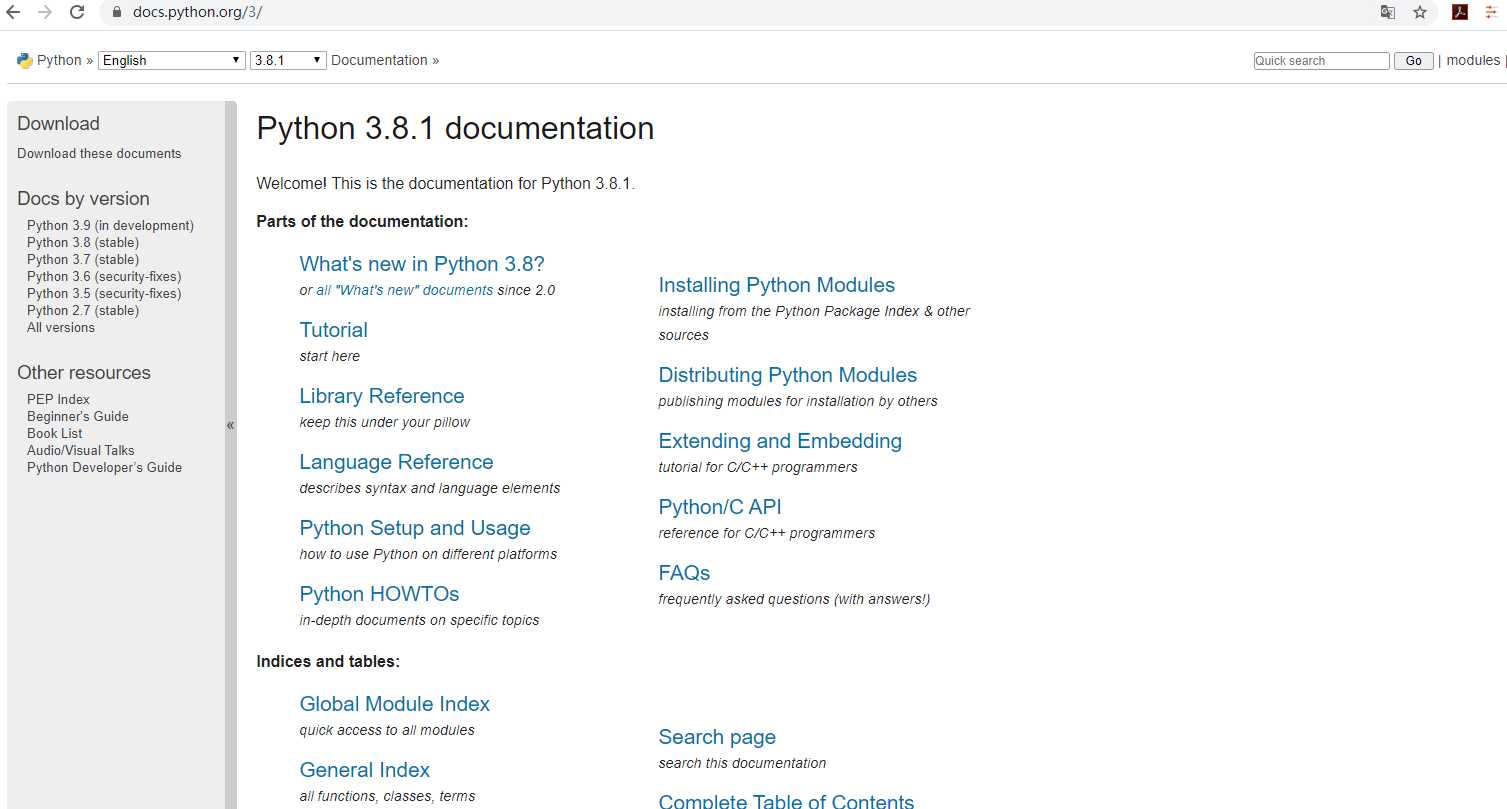Open the Beginner's Guide link
This screenshot has height=809, width=1507.
(x=78, y=416)
